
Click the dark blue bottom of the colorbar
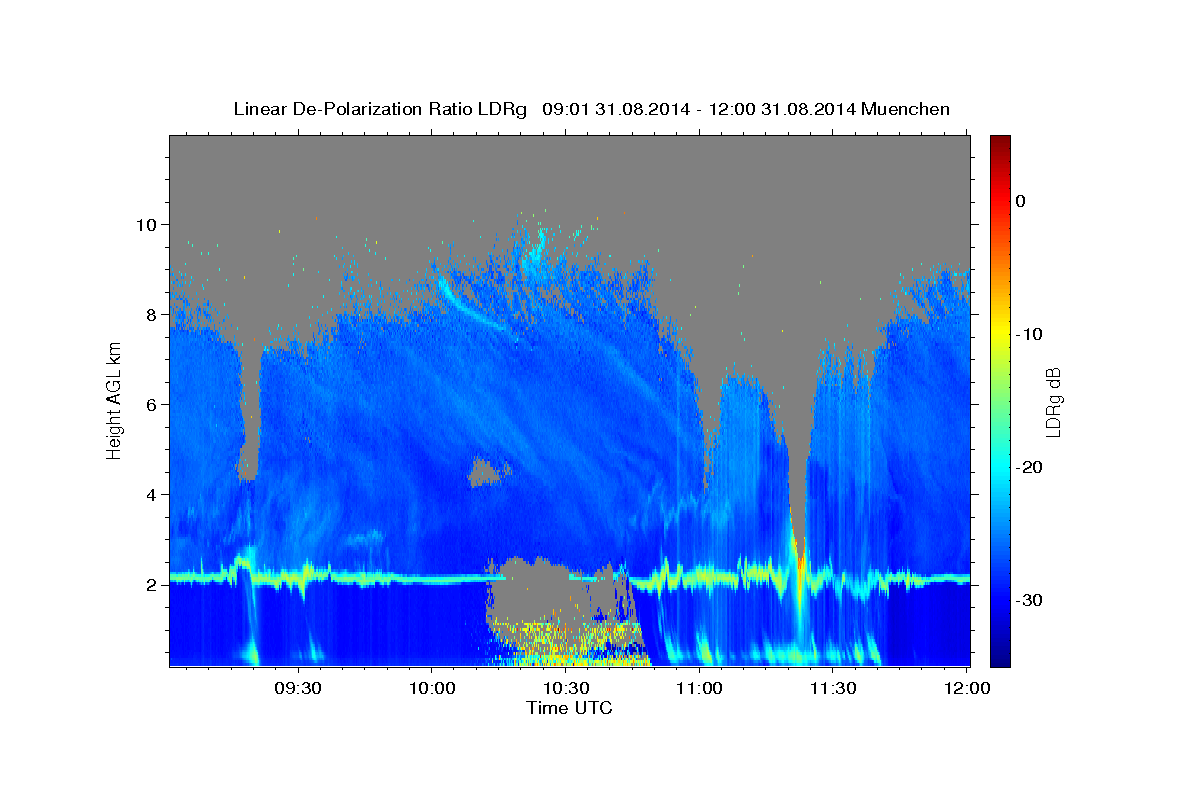1000,657
